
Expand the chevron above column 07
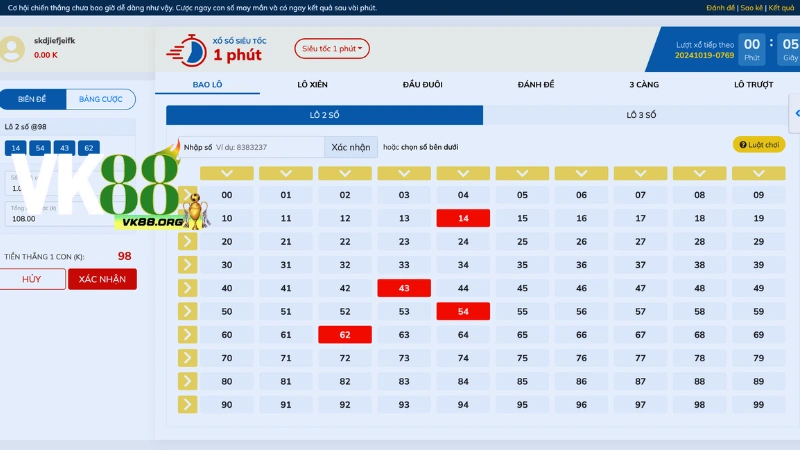[640, 173]
